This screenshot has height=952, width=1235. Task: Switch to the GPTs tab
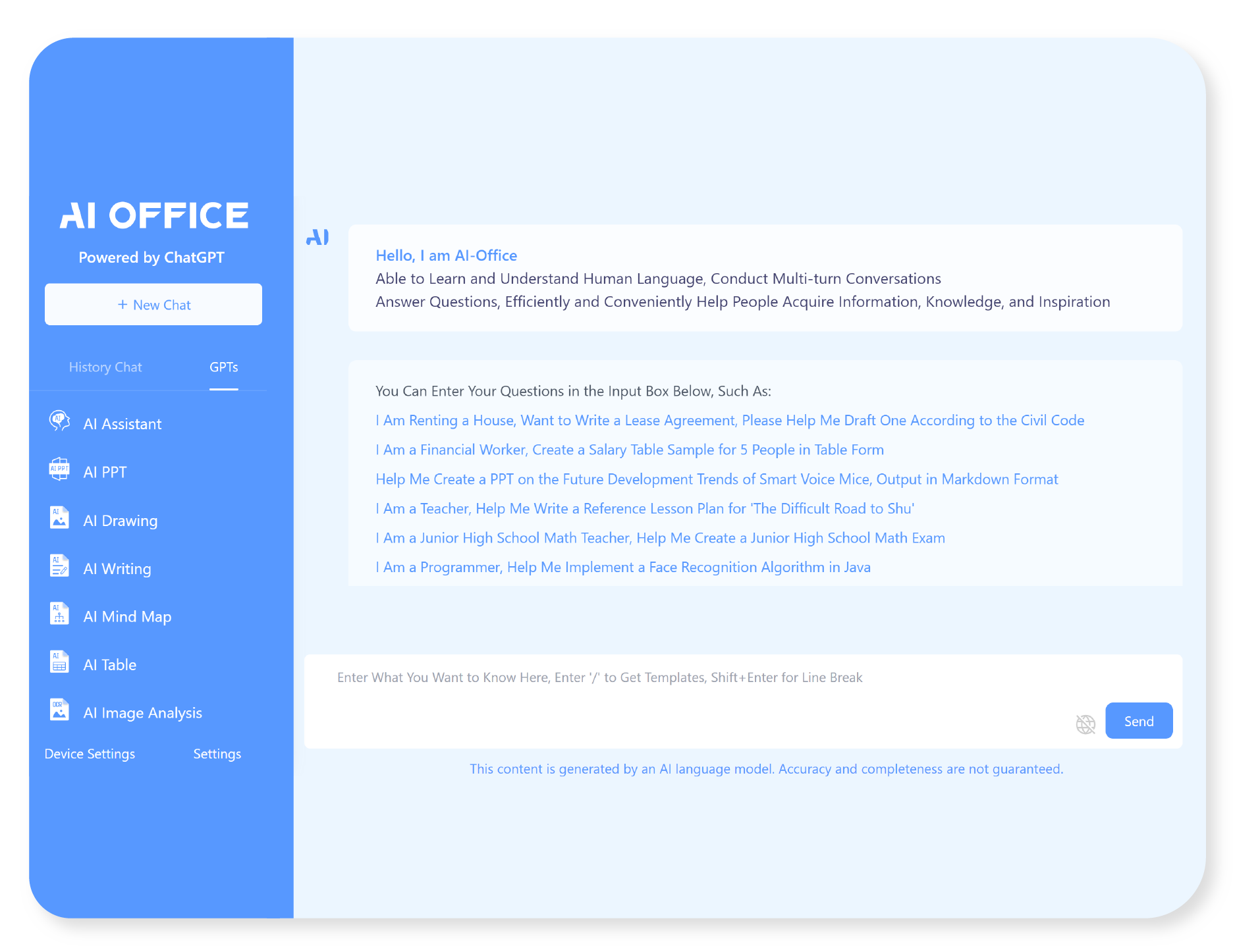[x=224, y=367]
